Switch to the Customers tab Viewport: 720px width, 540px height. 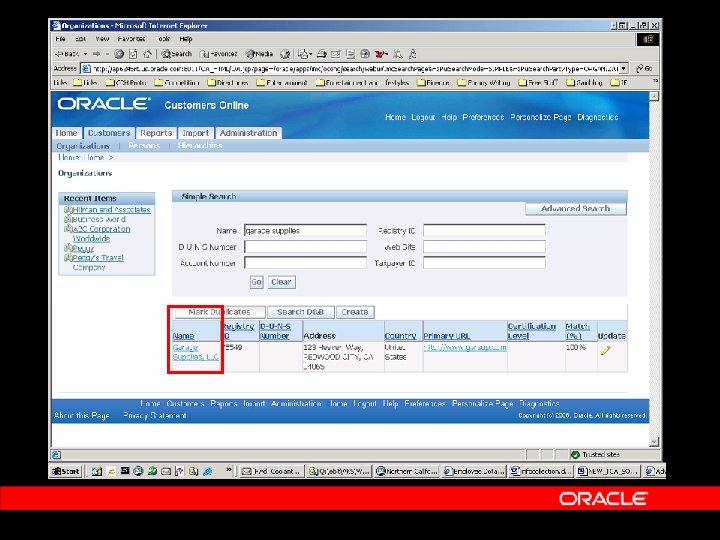(x=109, y=133)
